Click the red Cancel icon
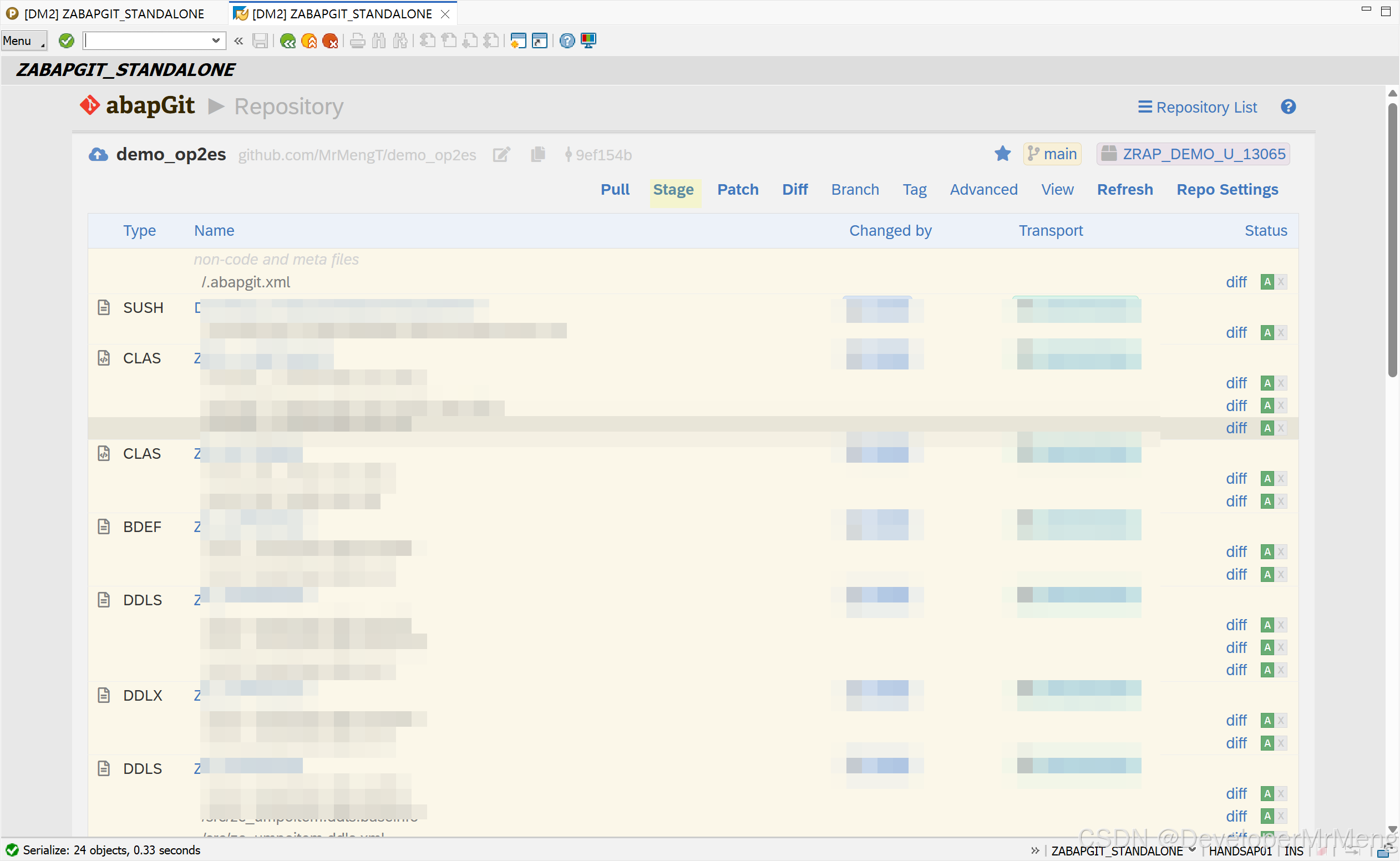1400x861 pixels. [330, 41]
